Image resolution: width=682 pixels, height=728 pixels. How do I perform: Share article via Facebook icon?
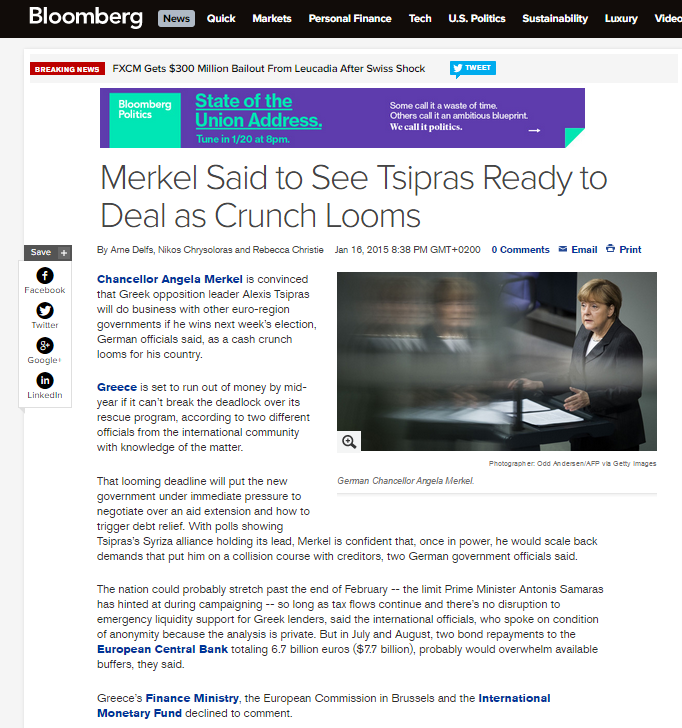pos(45,276)
